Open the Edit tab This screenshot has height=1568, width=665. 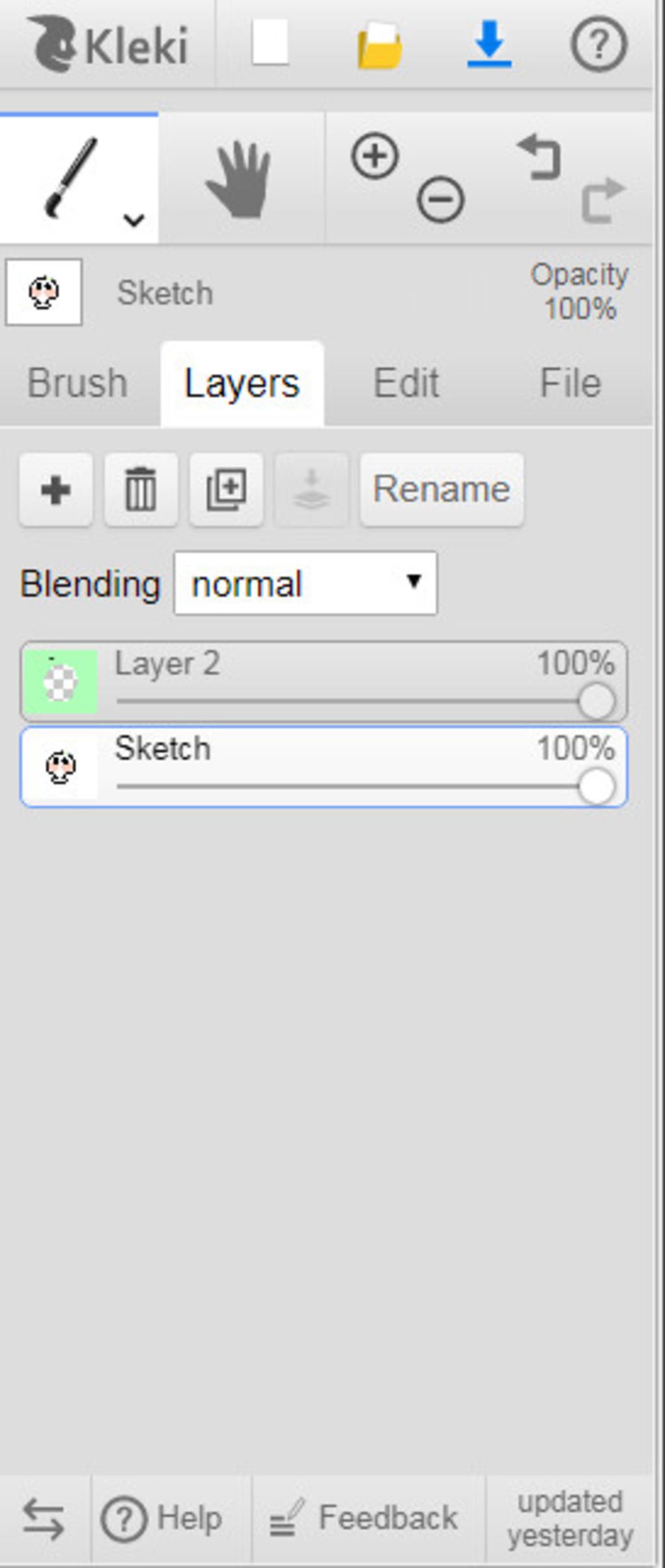pyautogui.click(x=407, y=383)
